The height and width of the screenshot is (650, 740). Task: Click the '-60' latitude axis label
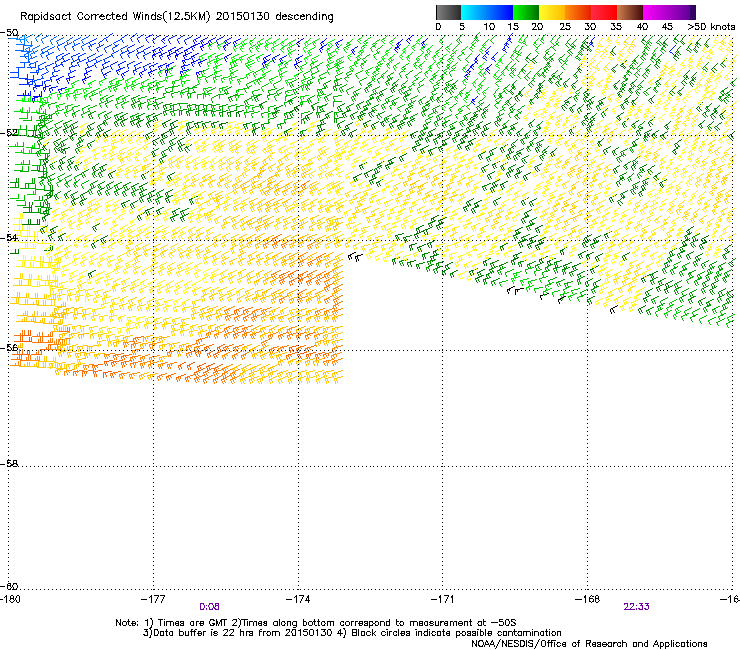(x=9, y=586)
